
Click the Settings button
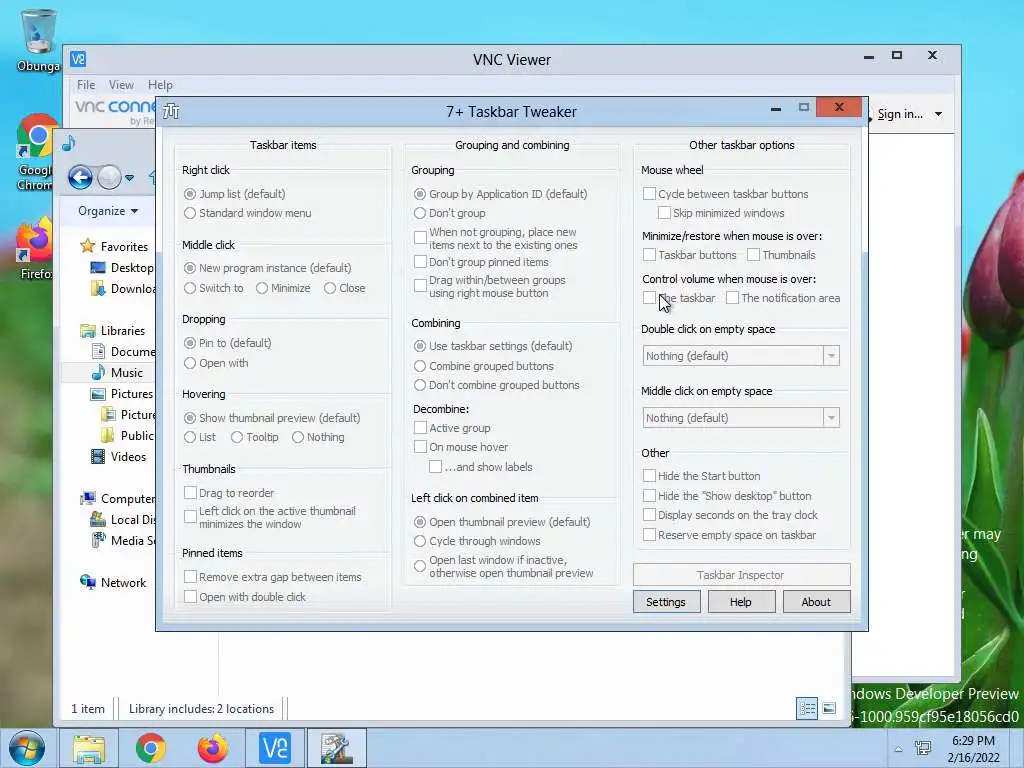[x=666, y=601]
